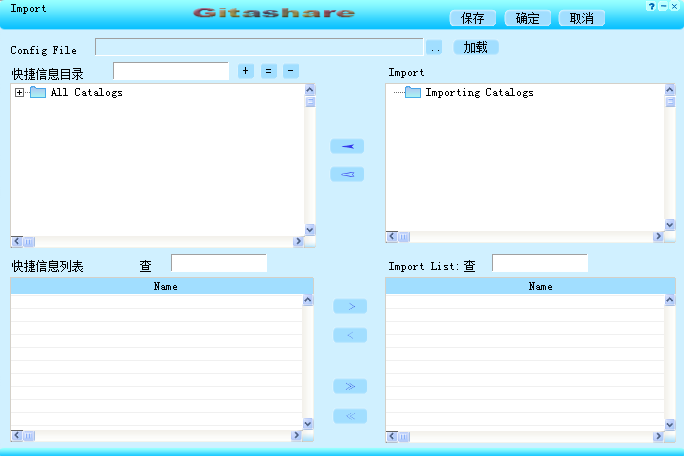Click the 快捷信息目录 catalog name field

pyautogui.click(x=171, y=71)
